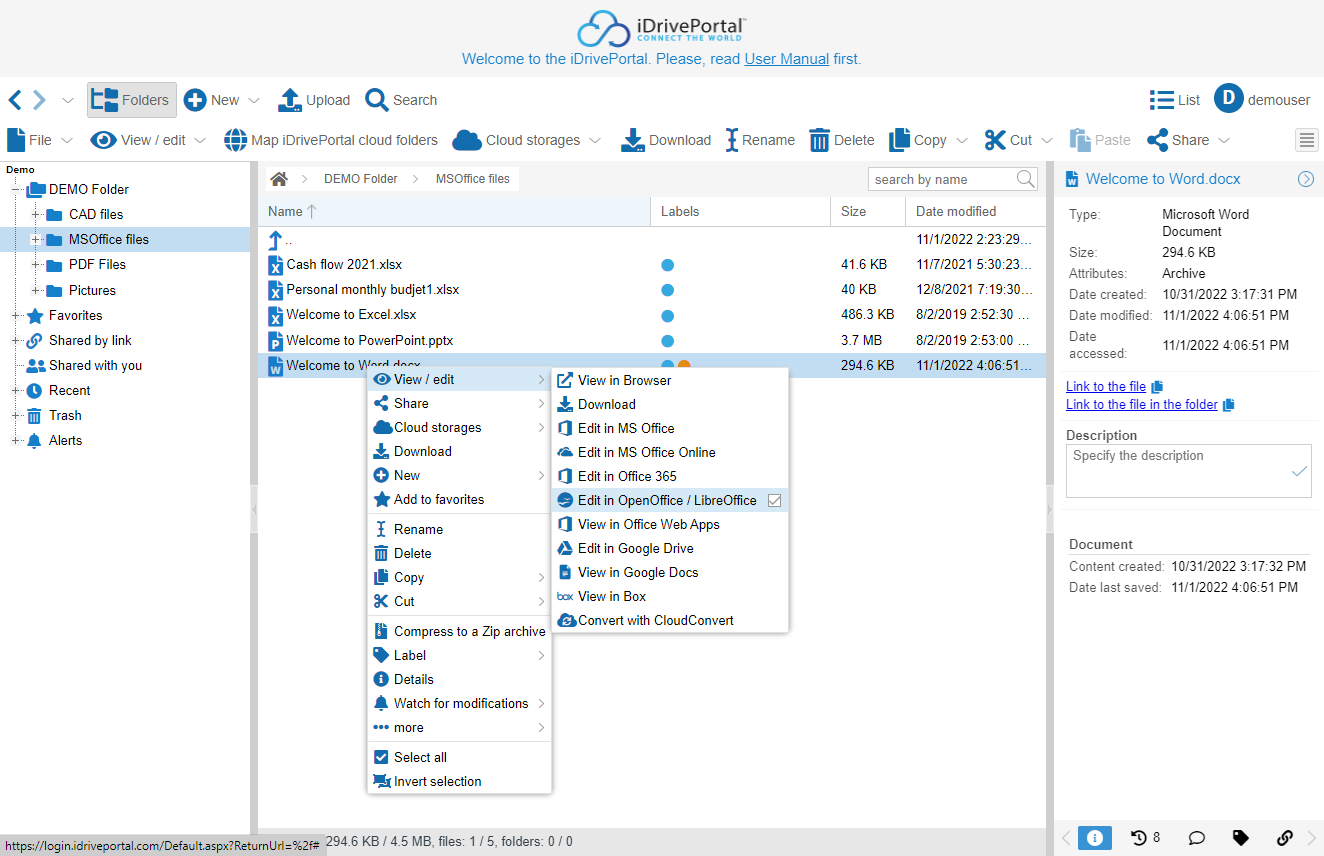Image resolution: width=1324 pixels, height=856 pixels.
Task: Click the search by name field
Action: tap(941, 179)
